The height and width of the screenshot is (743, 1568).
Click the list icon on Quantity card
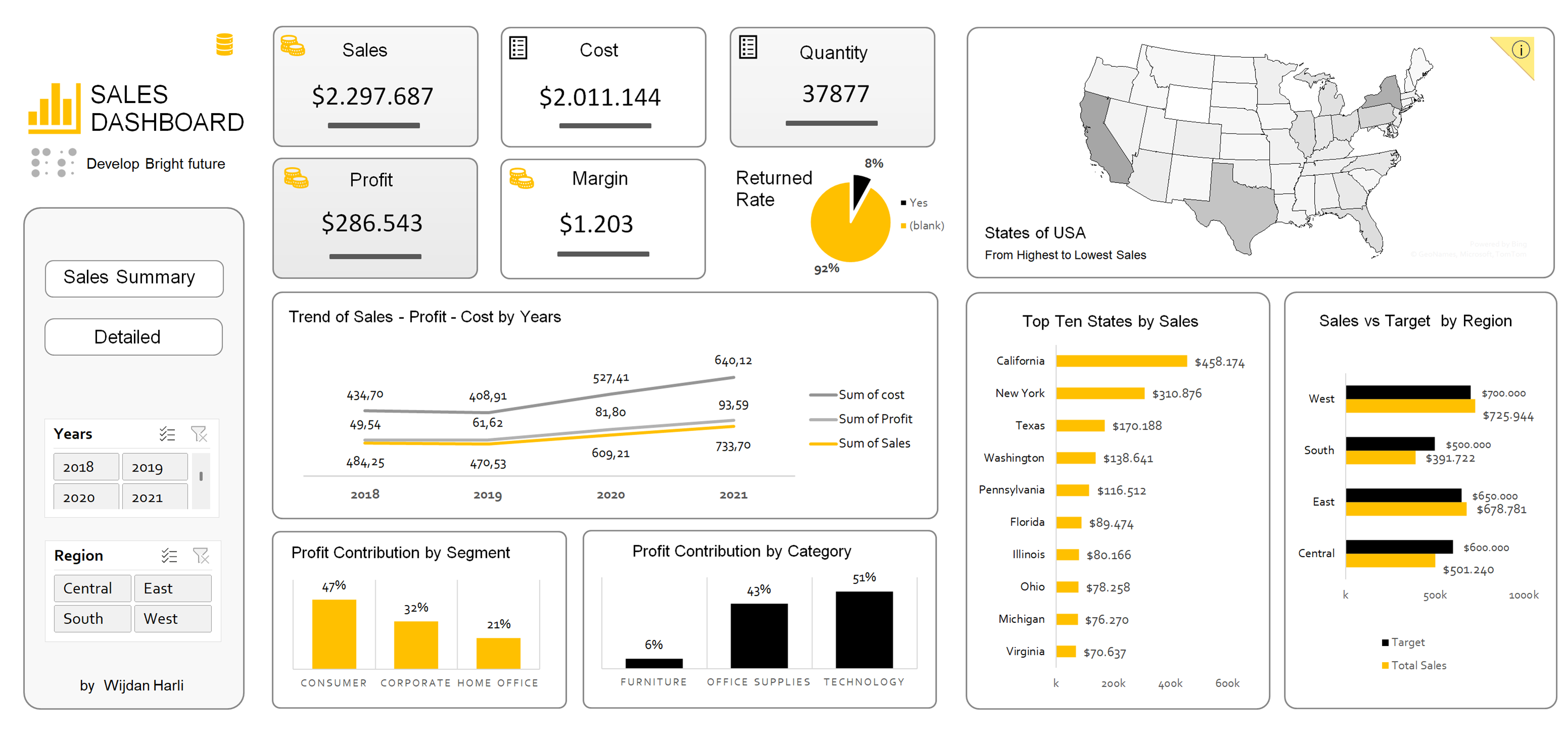748,47
